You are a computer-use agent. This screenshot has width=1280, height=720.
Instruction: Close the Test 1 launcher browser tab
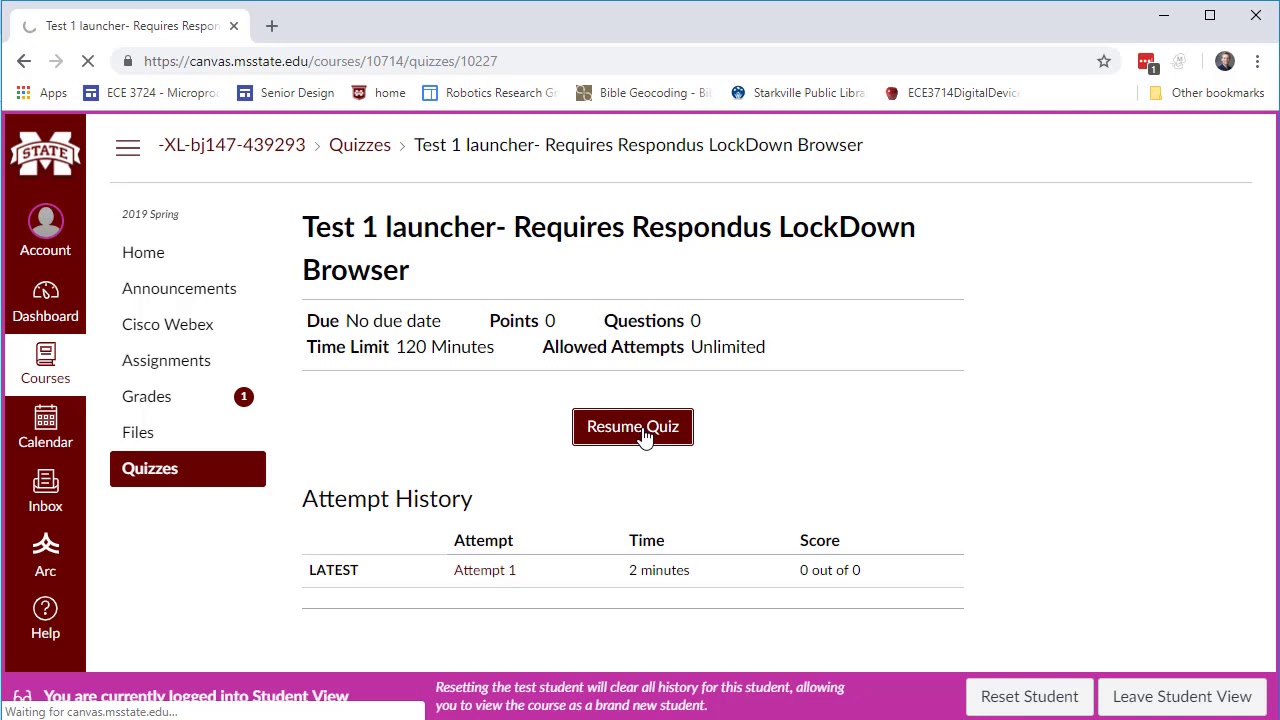click(234, 26)
